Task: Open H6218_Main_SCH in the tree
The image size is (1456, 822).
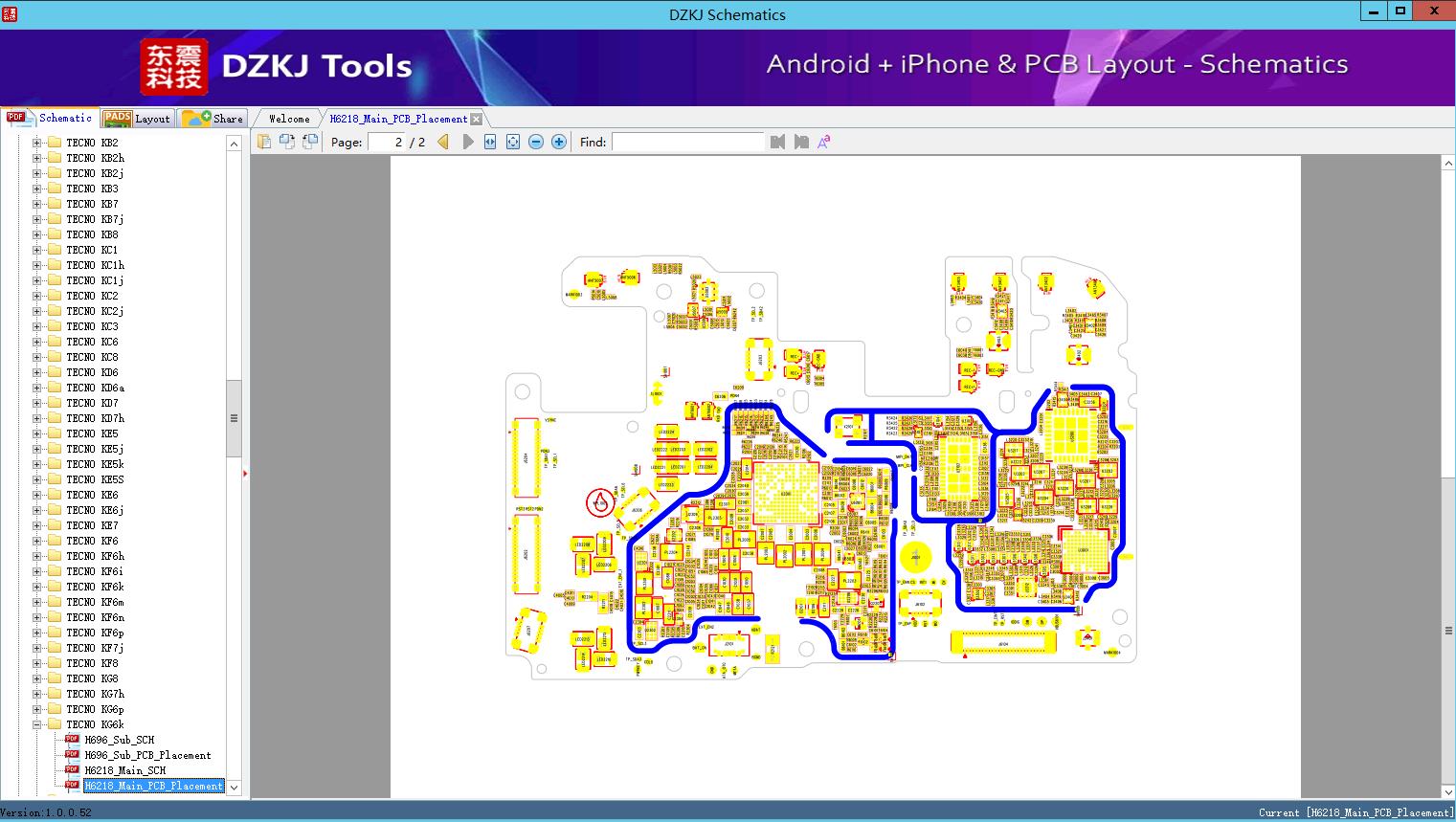Action: (124, 770)
